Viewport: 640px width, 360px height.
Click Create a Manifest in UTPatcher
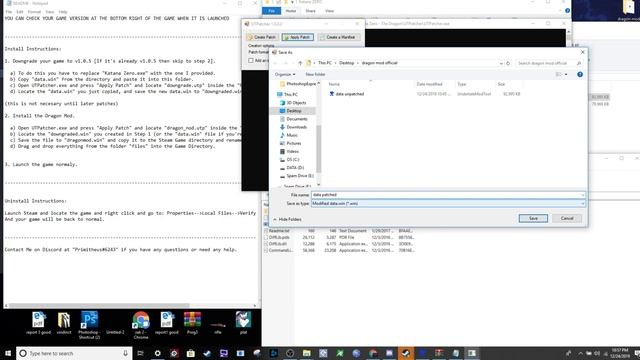pyautogui.click(x=338, y=37)
